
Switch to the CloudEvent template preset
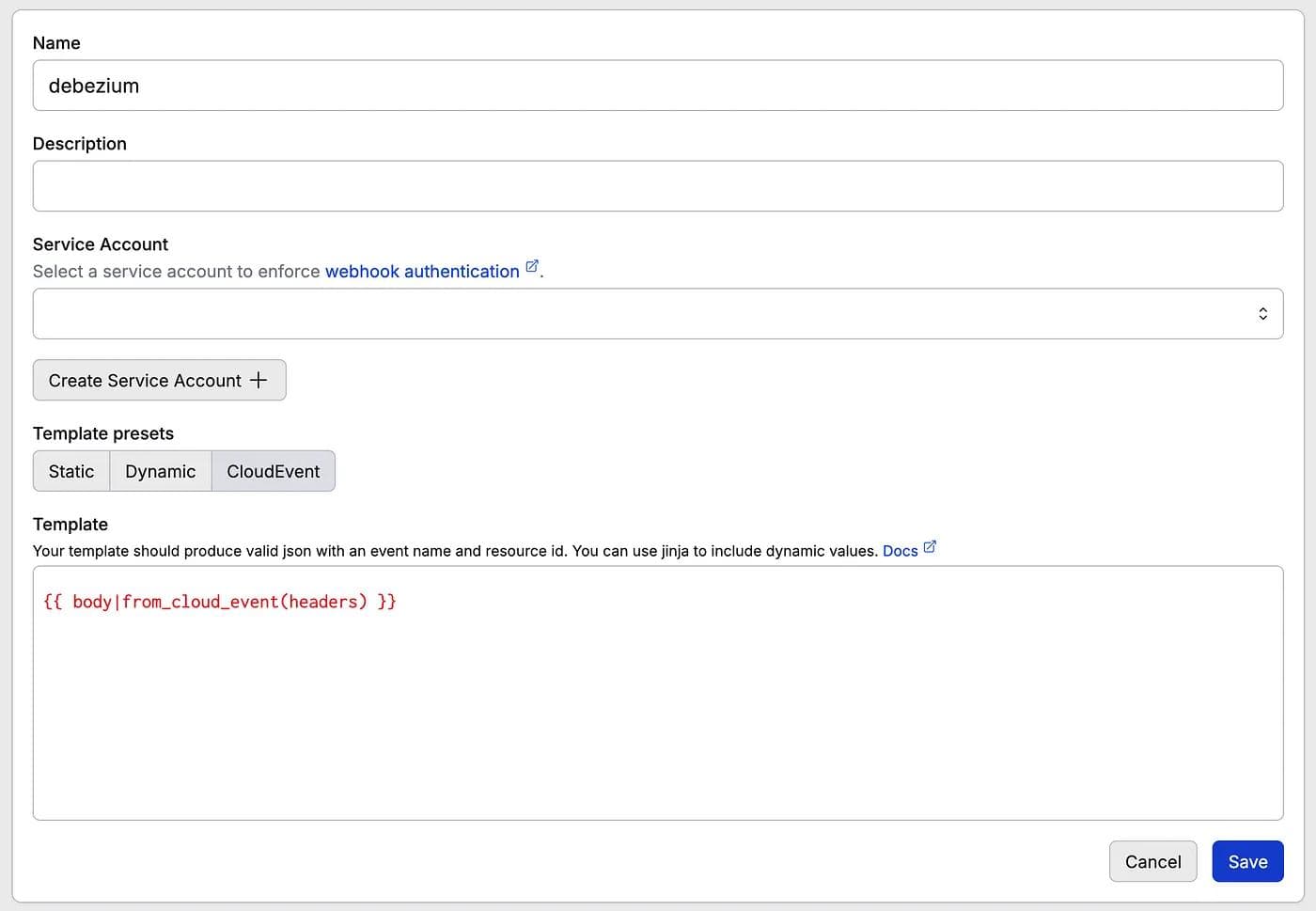point(274,471)
